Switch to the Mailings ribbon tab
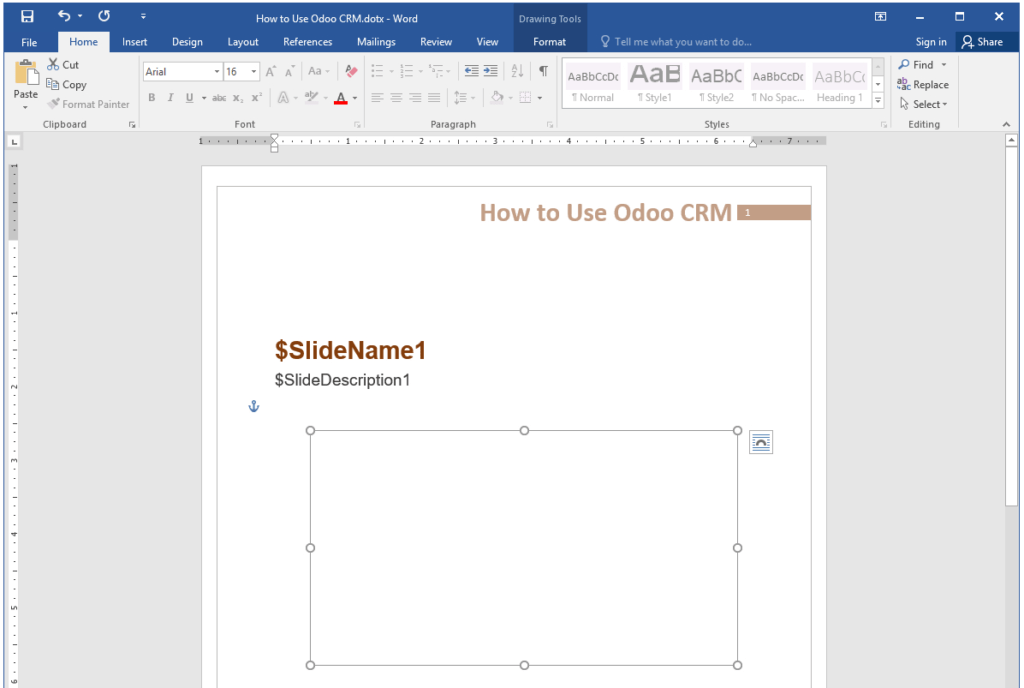This screenshot has width=1024, height=688. click(375, 42)
